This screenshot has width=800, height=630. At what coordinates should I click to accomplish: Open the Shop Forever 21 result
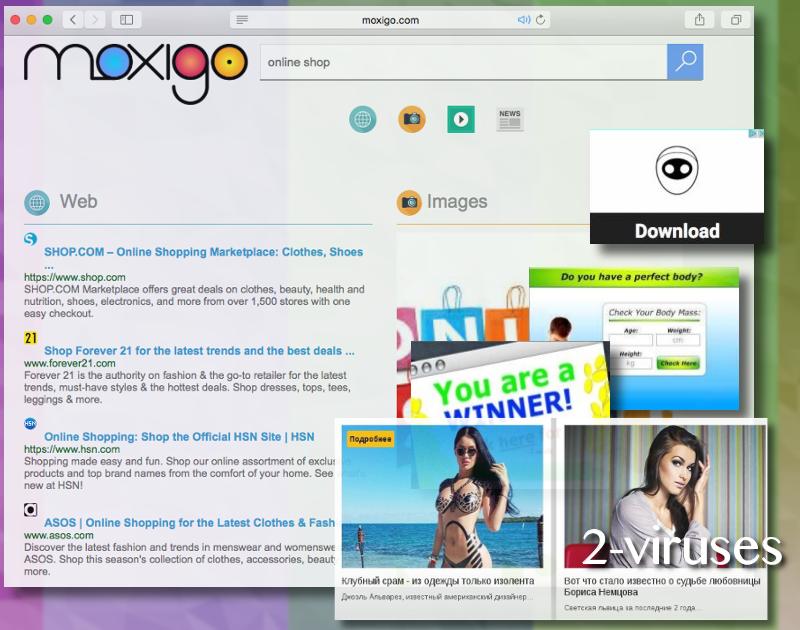199,351
